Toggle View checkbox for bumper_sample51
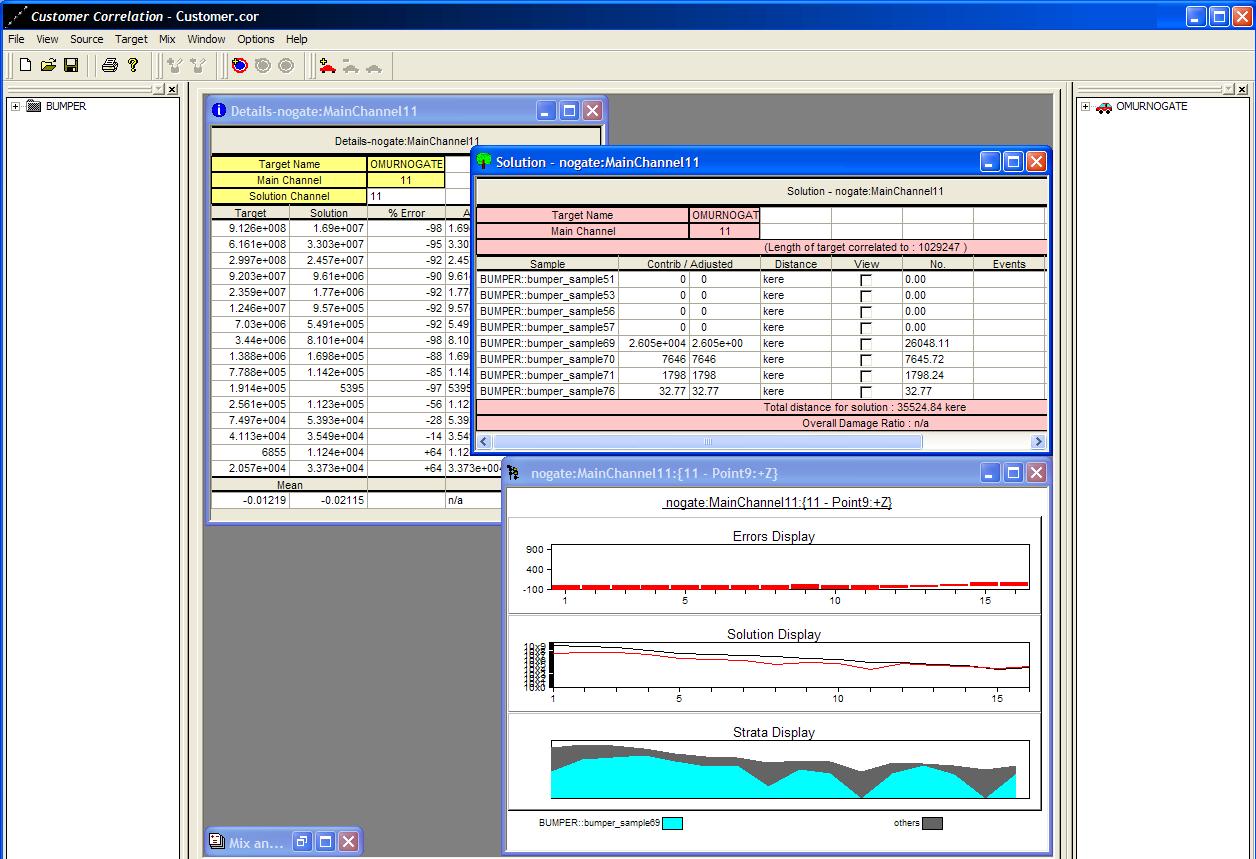 pyautogui.click(x=866, y=280)
